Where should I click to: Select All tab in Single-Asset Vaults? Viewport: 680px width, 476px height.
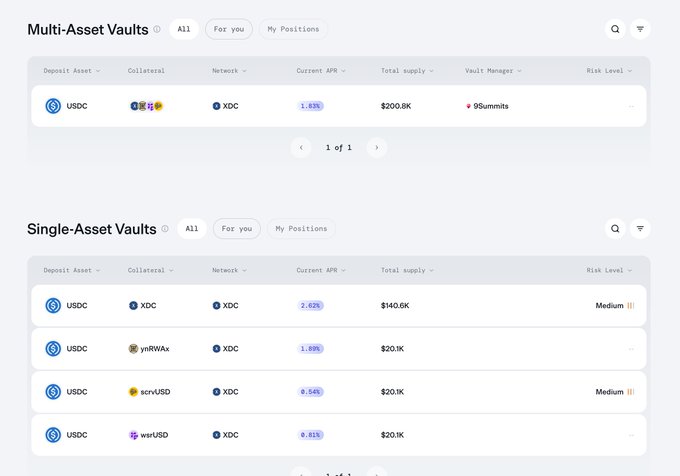[192, 228]
